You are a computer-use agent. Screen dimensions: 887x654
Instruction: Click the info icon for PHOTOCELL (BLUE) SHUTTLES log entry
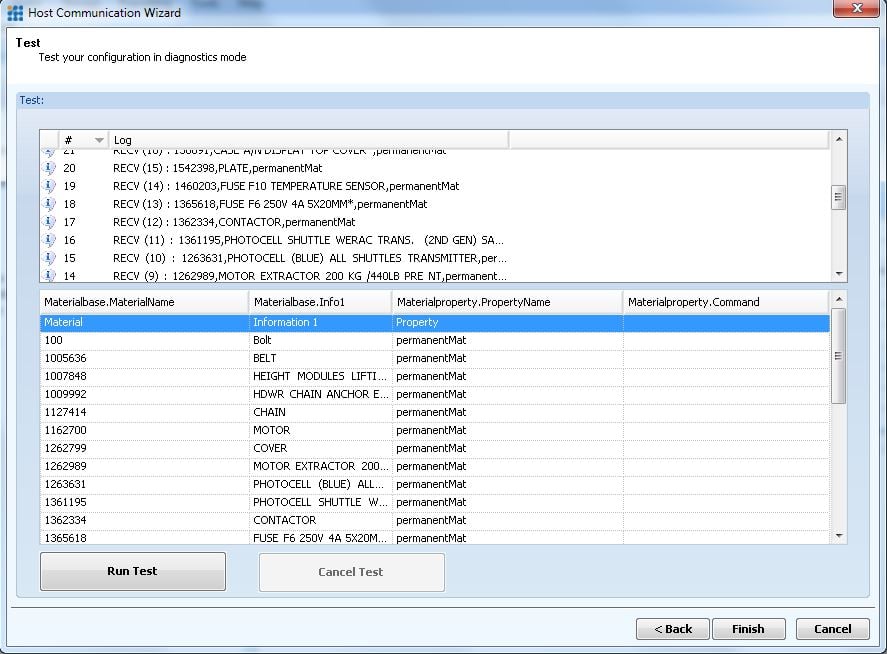[x=48, y=258]
